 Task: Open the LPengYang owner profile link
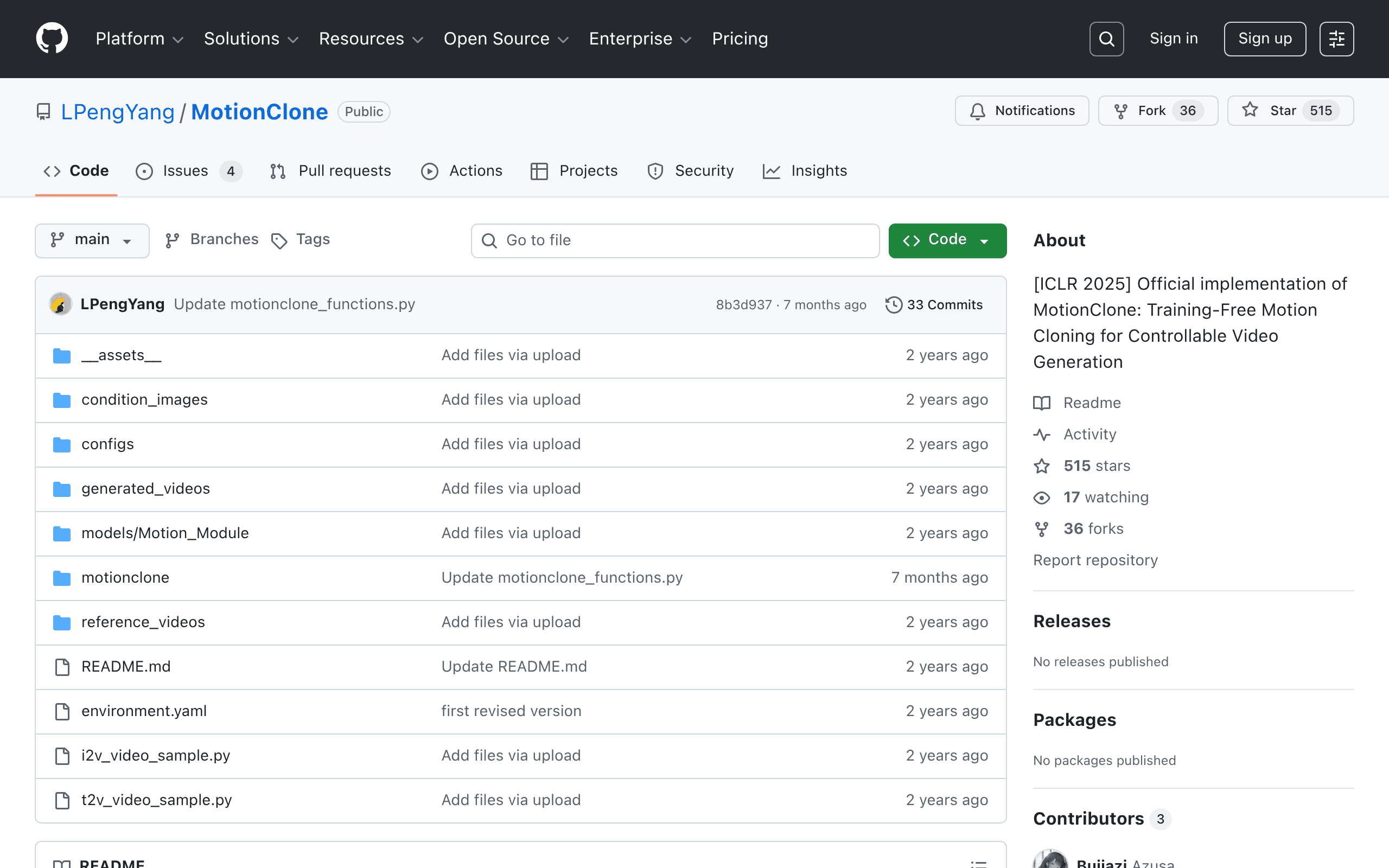(117, 111)
